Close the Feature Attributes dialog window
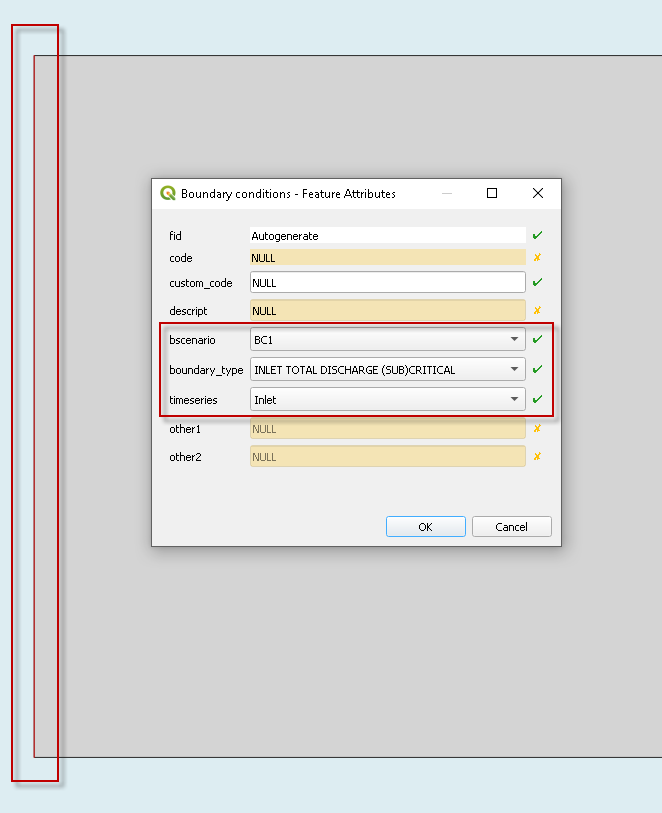 point(538,193)
